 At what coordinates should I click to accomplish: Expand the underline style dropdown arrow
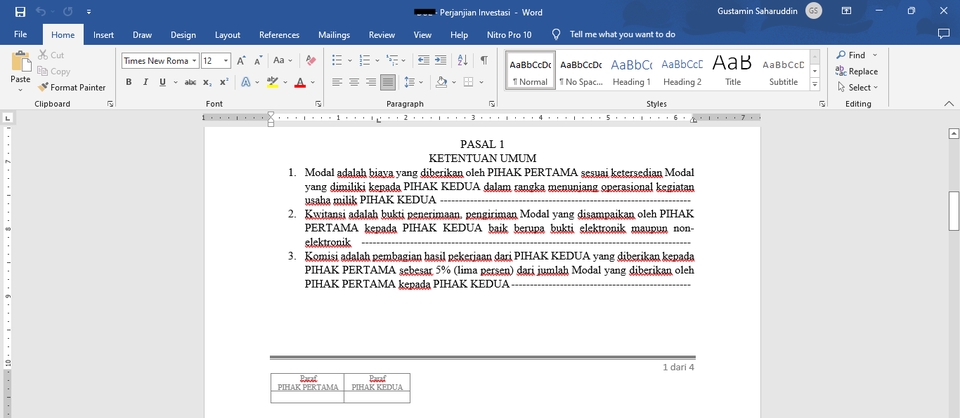[175, 82]
